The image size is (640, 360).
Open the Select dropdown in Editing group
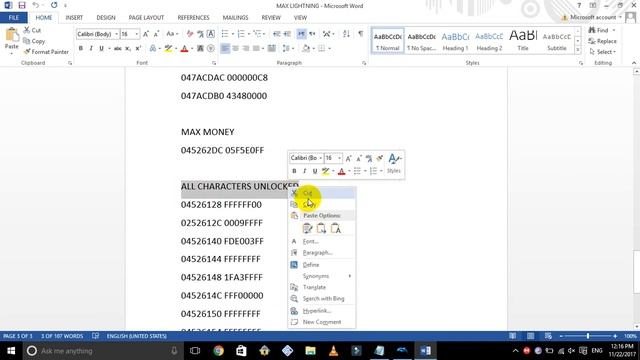(602, 52)
